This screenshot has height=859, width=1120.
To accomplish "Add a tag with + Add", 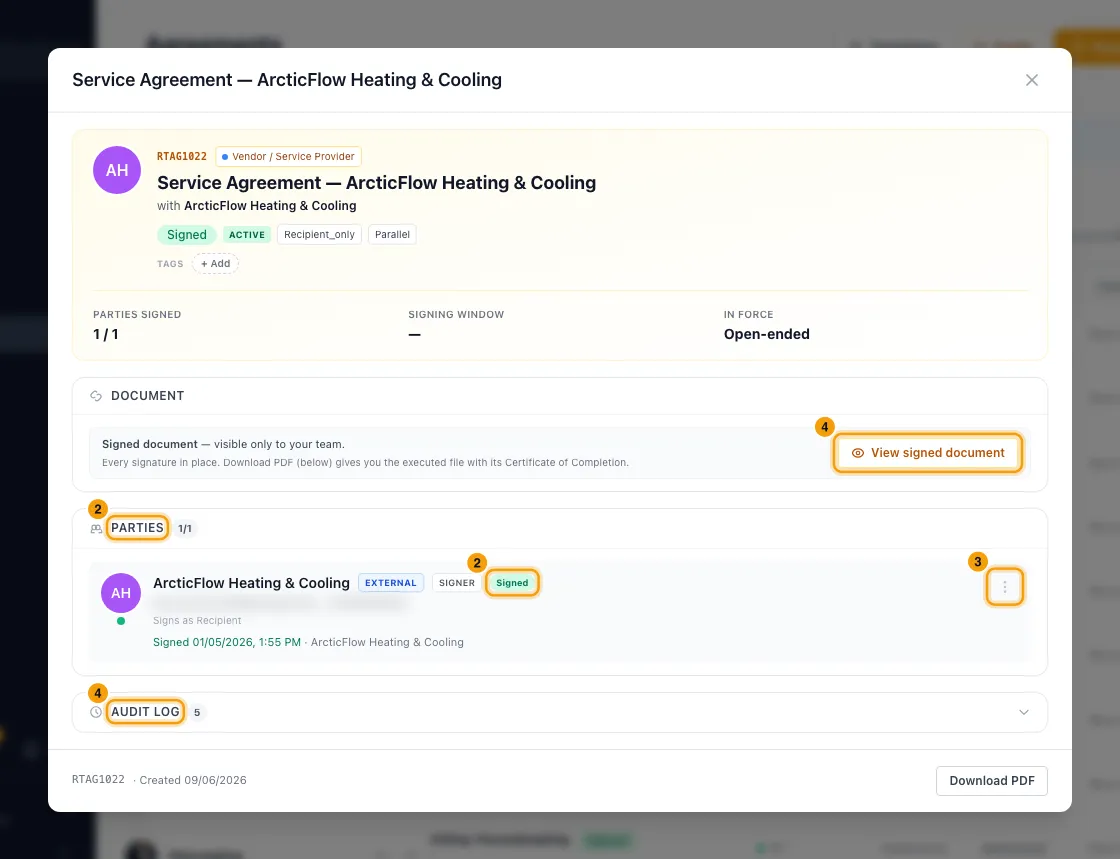I will point(215,263).
